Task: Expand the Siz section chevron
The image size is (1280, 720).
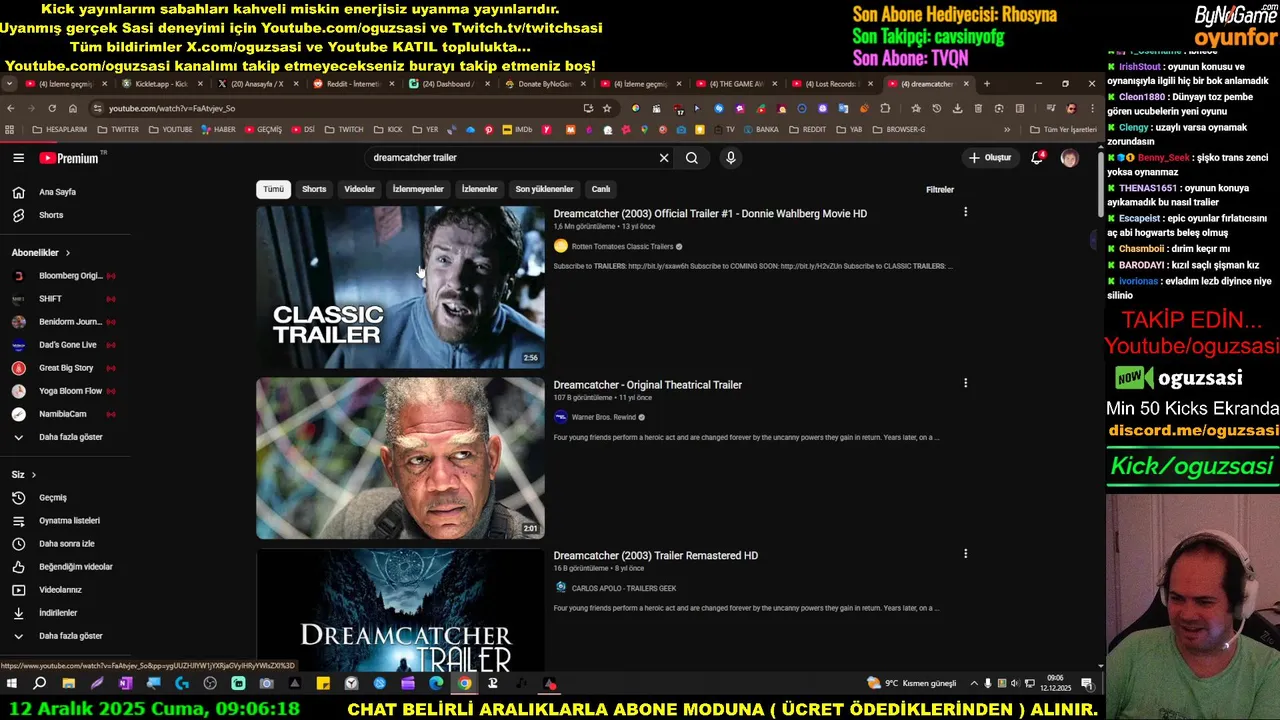Action: [x=33, y=475]
